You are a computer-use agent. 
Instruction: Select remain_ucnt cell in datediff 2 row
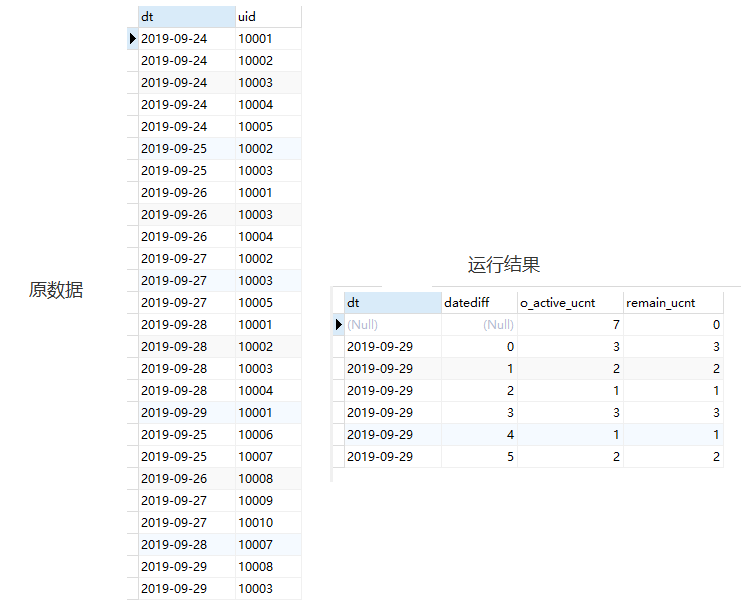pyautogui.click(x=673, y=390)
